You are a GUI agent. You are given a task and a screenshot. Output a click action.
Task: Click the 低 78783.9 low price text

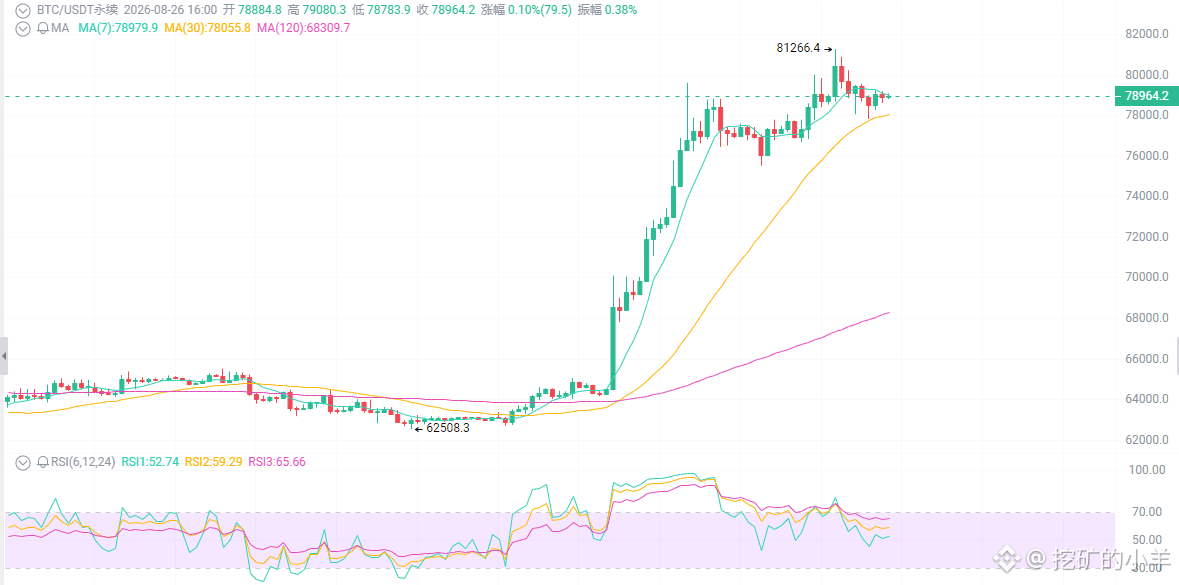pyautogui.click(x=381, y=11)
